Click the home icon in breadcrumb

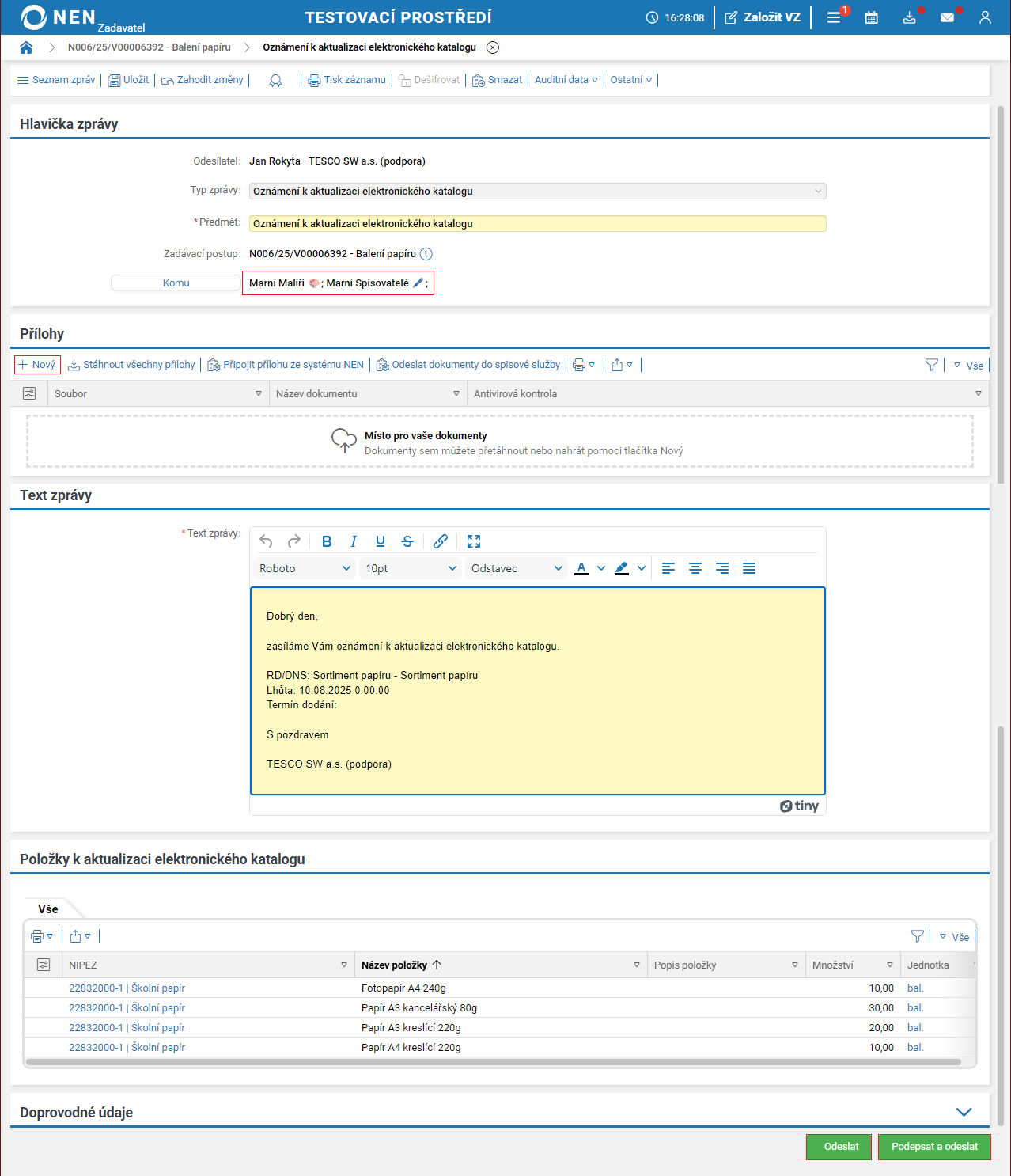[26, 47]
